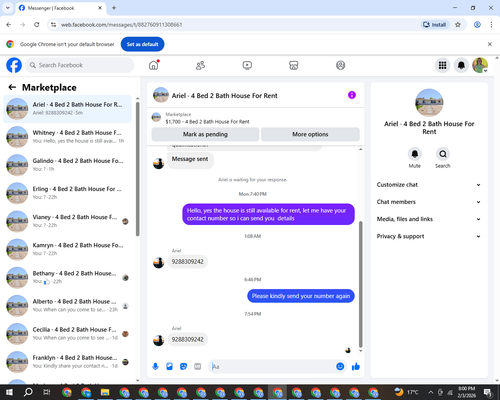The image size is (500, 400).
Task: Click the Search Facebook field
Action: pyautogui.click(x=80, y=65)
